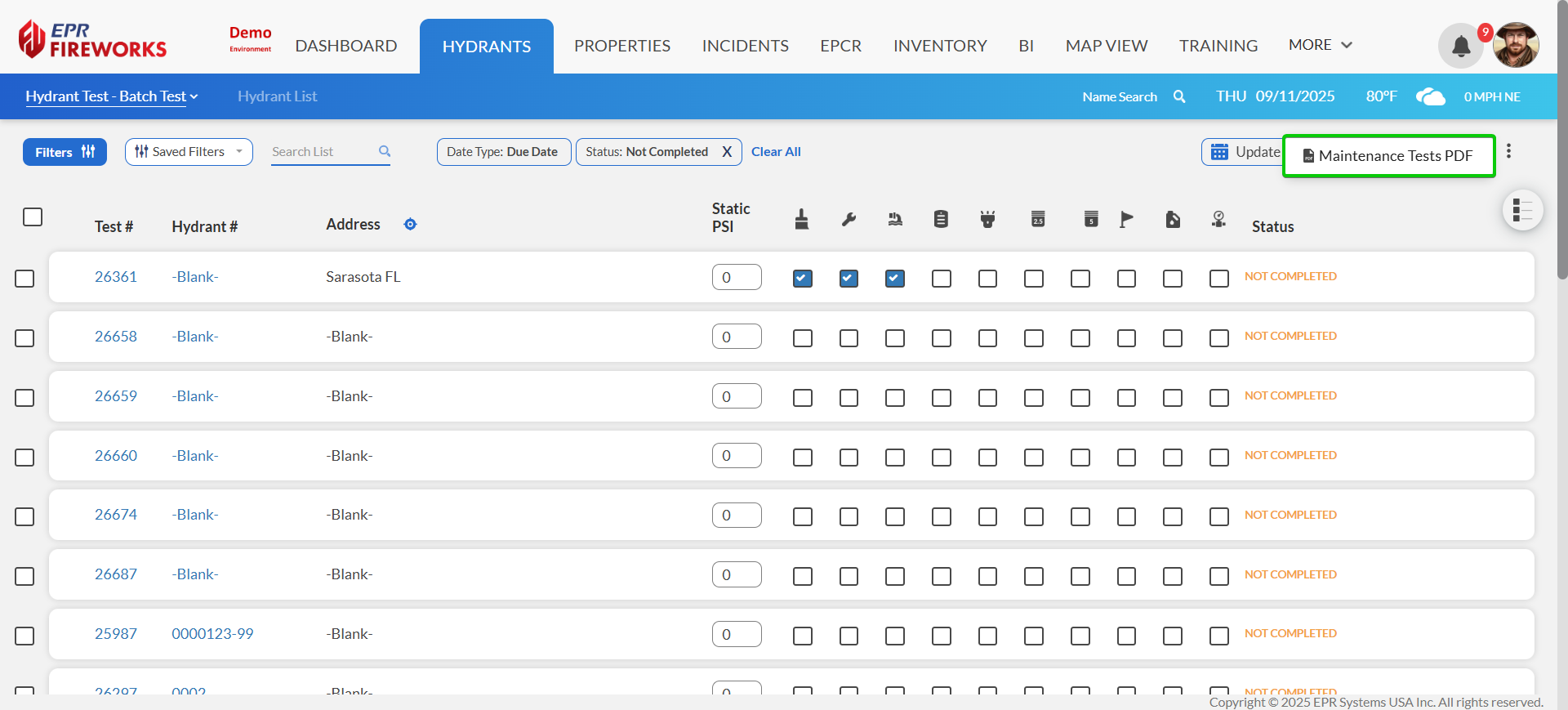1568x710 pixels.
Task: Open Hydrant Test - Batch Test dropdown
Action: pyautogui.click(x=111, y=96)
